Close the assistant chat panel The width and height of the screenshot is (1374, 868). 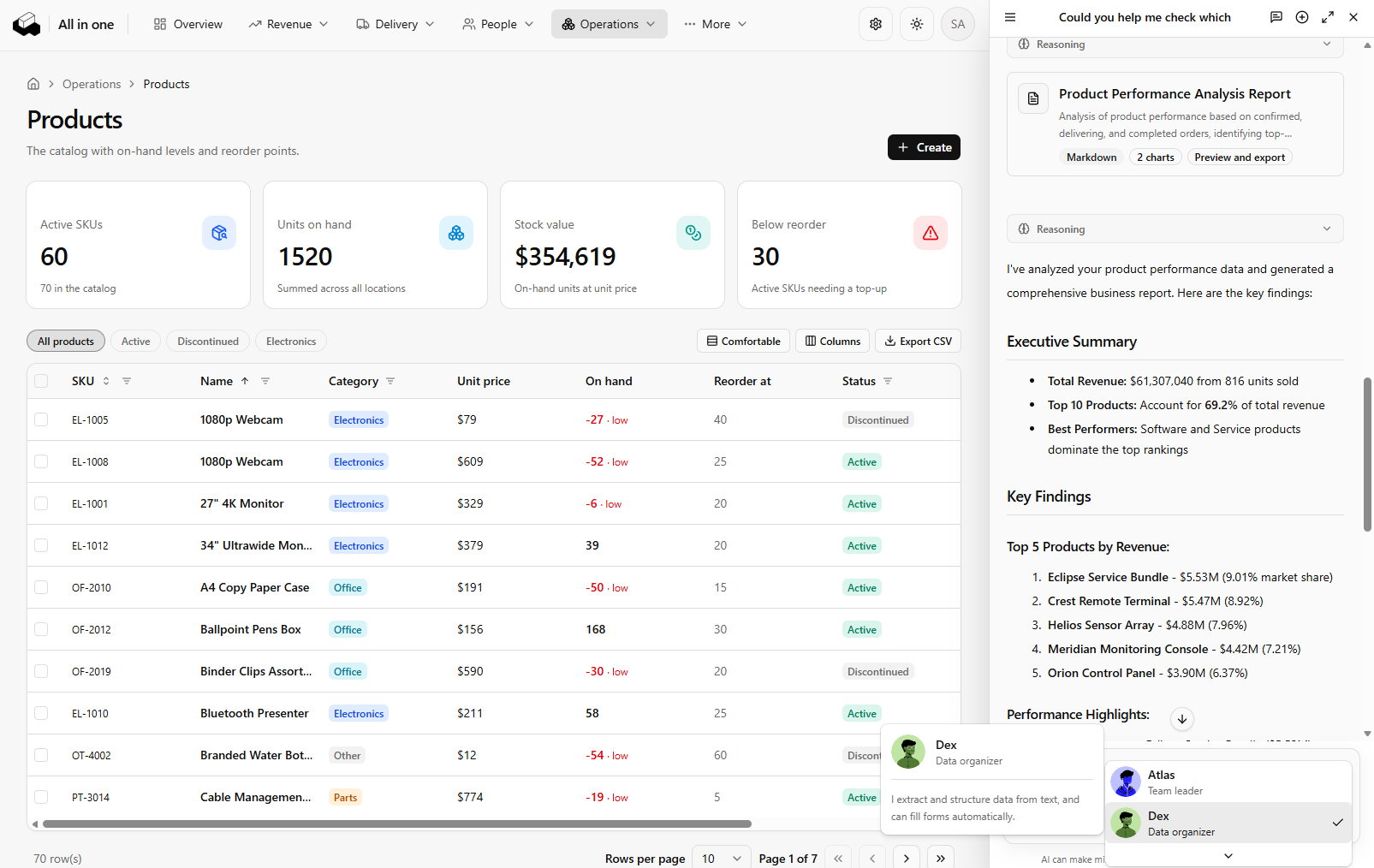(1353, 17)
